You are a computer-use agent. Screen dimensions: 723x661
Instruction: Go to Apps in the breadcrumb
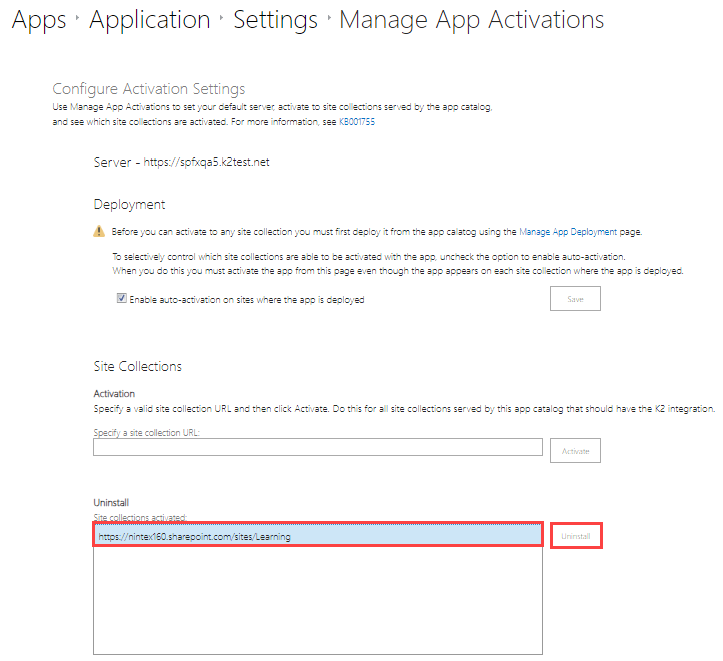pos(39,20)
